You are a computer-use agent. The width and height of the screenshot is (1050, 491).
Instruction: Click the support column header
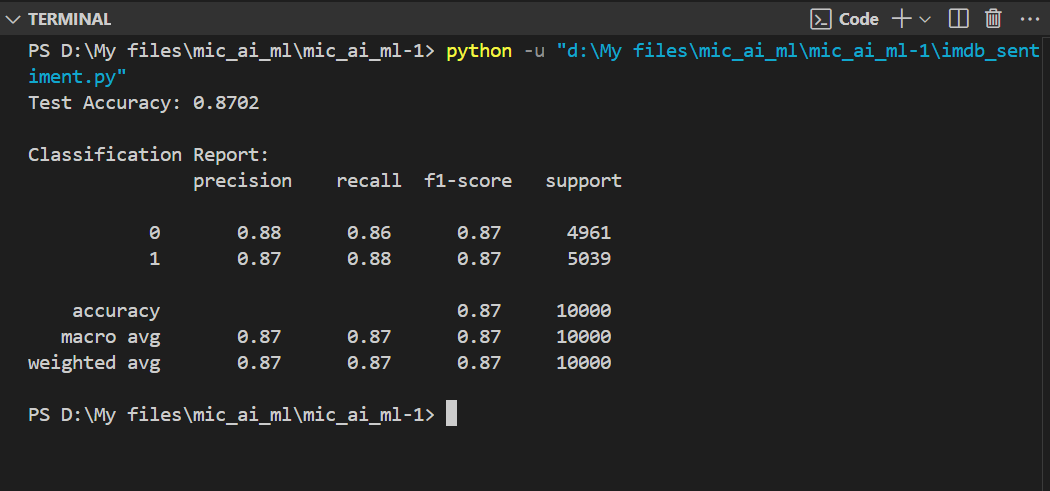tap(583, 181)
